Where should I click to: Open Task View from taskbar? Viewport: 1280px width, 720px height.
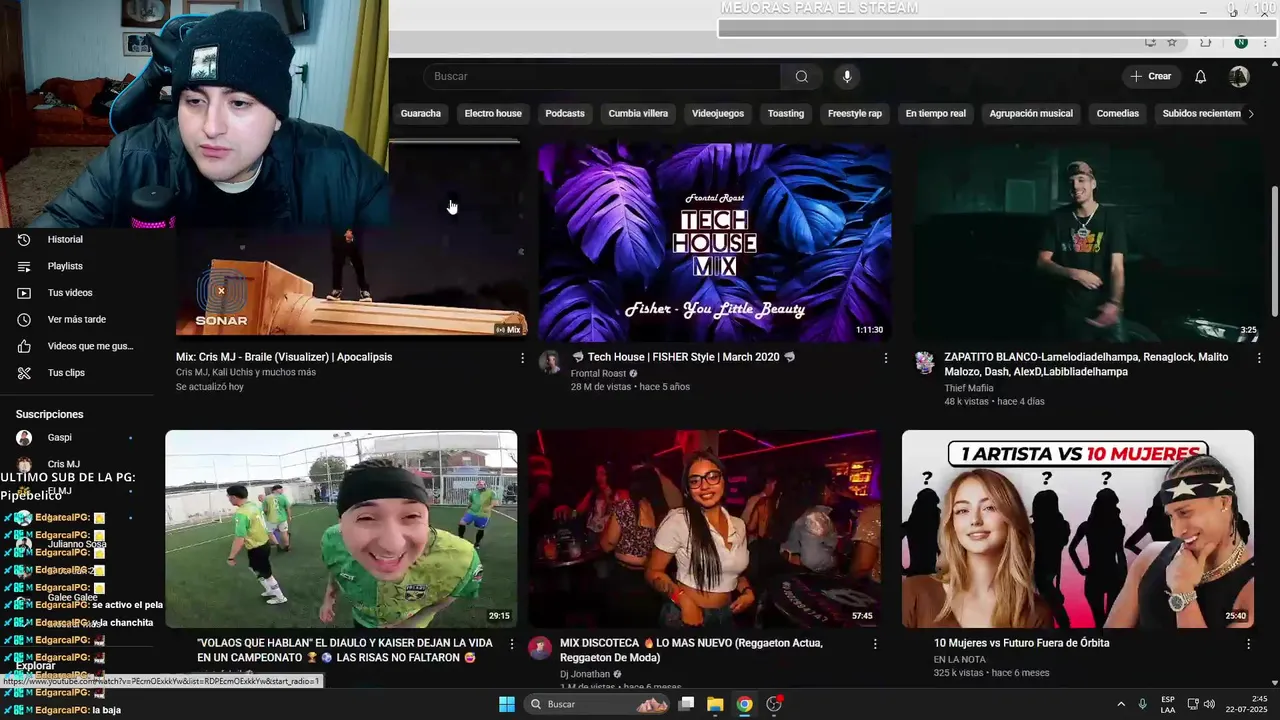pyautogui.click(x=686, y=704)
